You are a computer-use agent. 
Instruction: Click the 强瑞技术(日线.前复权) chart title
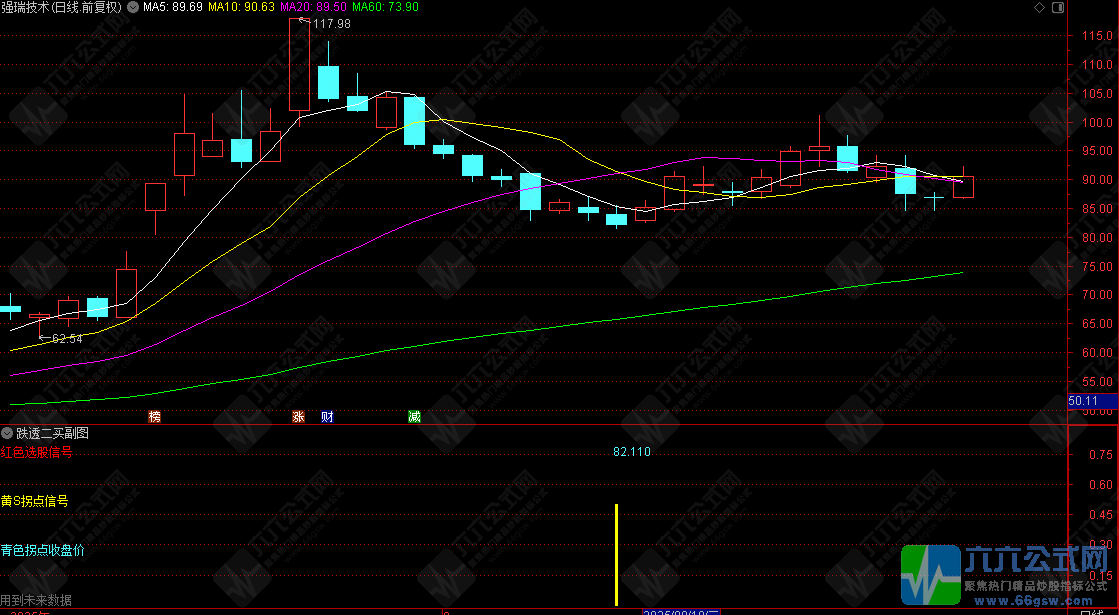click(62, 7)
